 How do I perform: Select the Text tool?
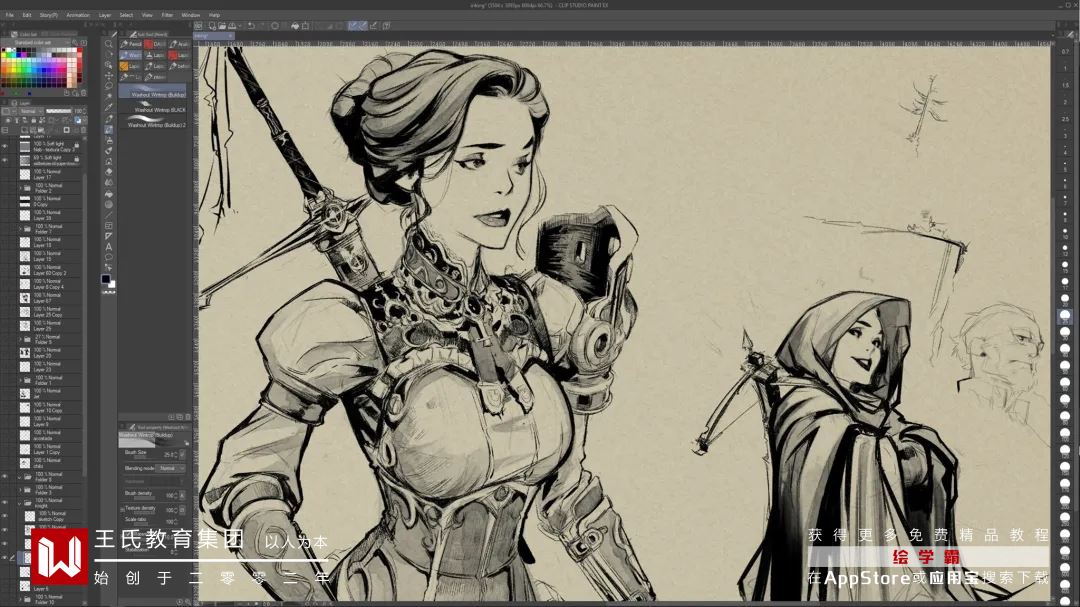coord(109,247)
